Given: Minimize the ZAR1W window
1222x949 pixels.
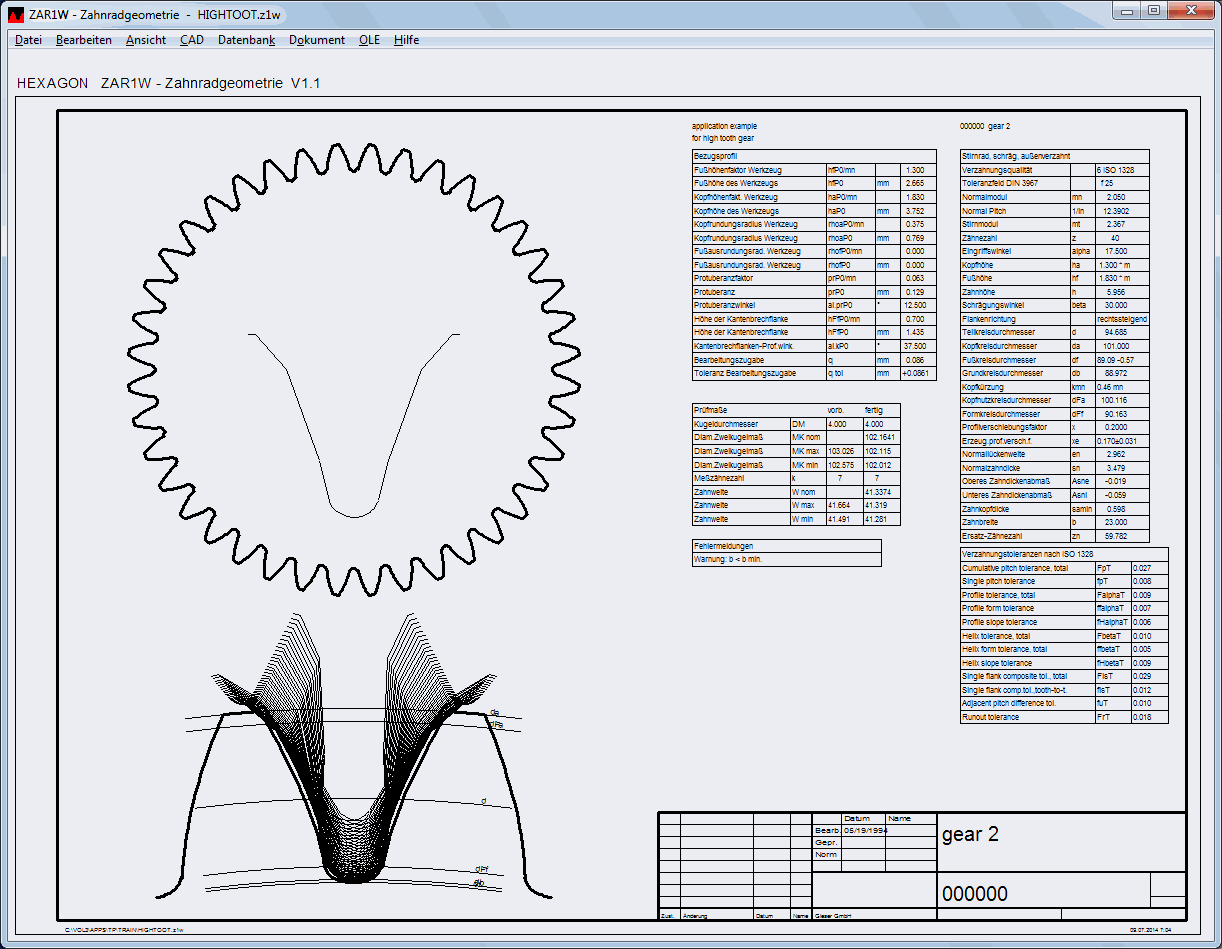Looking at the screenshot, I should pyautogui.click(x=1128, y=10).
